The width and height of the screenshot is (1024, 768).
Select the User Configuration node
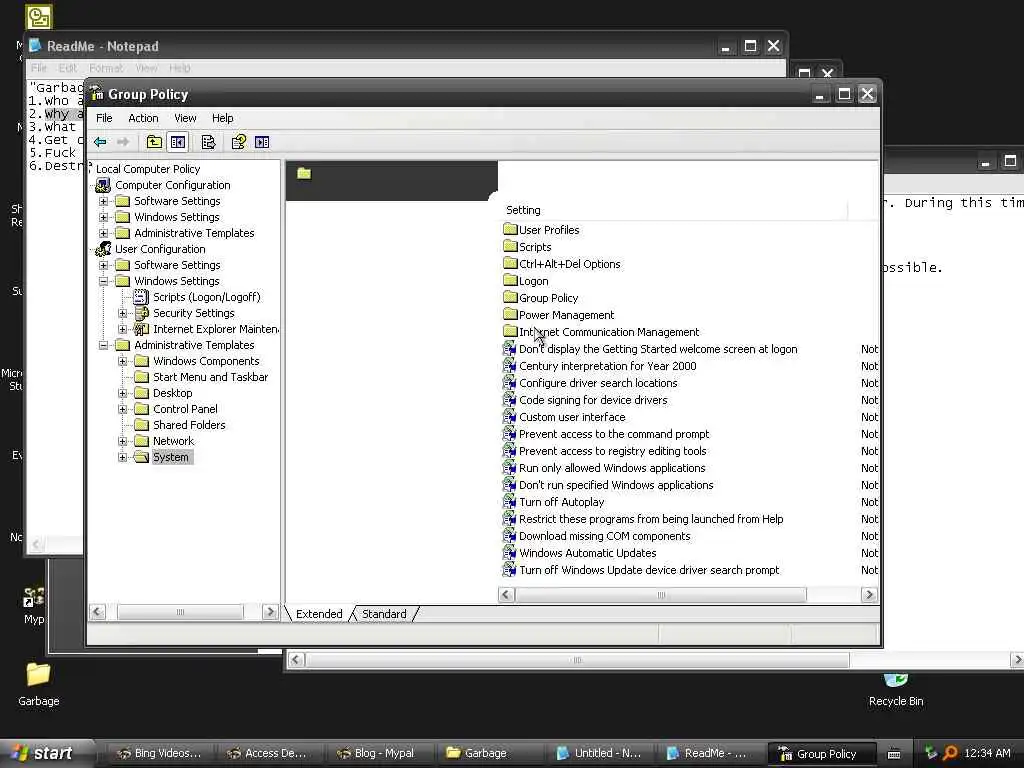pyautogui.click(x=160, y=249)
